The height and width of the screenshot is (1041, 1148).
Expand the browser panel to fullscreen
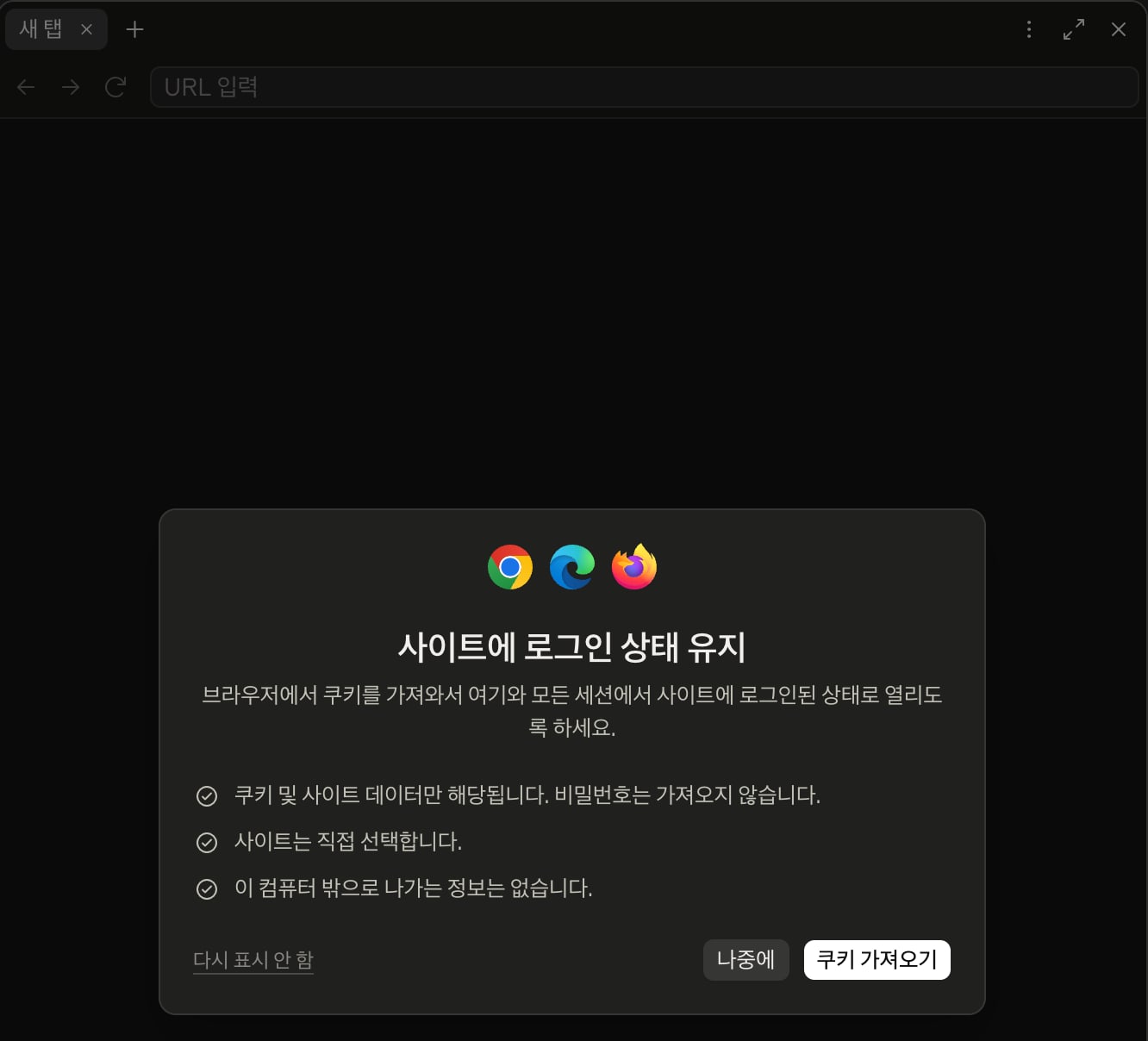coord(1074,29)
